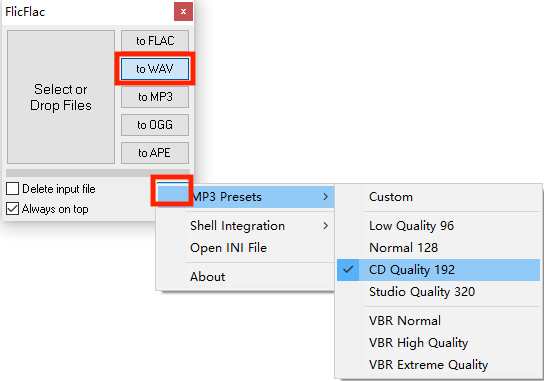Select the to APE conversion button
Viewport: 544px width, 381px height.
coord(155,153)
